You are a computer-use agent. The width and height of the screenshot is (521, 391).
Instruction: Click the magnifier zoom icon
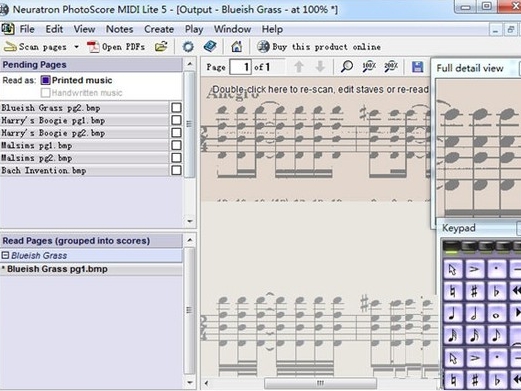pos(347,67)
